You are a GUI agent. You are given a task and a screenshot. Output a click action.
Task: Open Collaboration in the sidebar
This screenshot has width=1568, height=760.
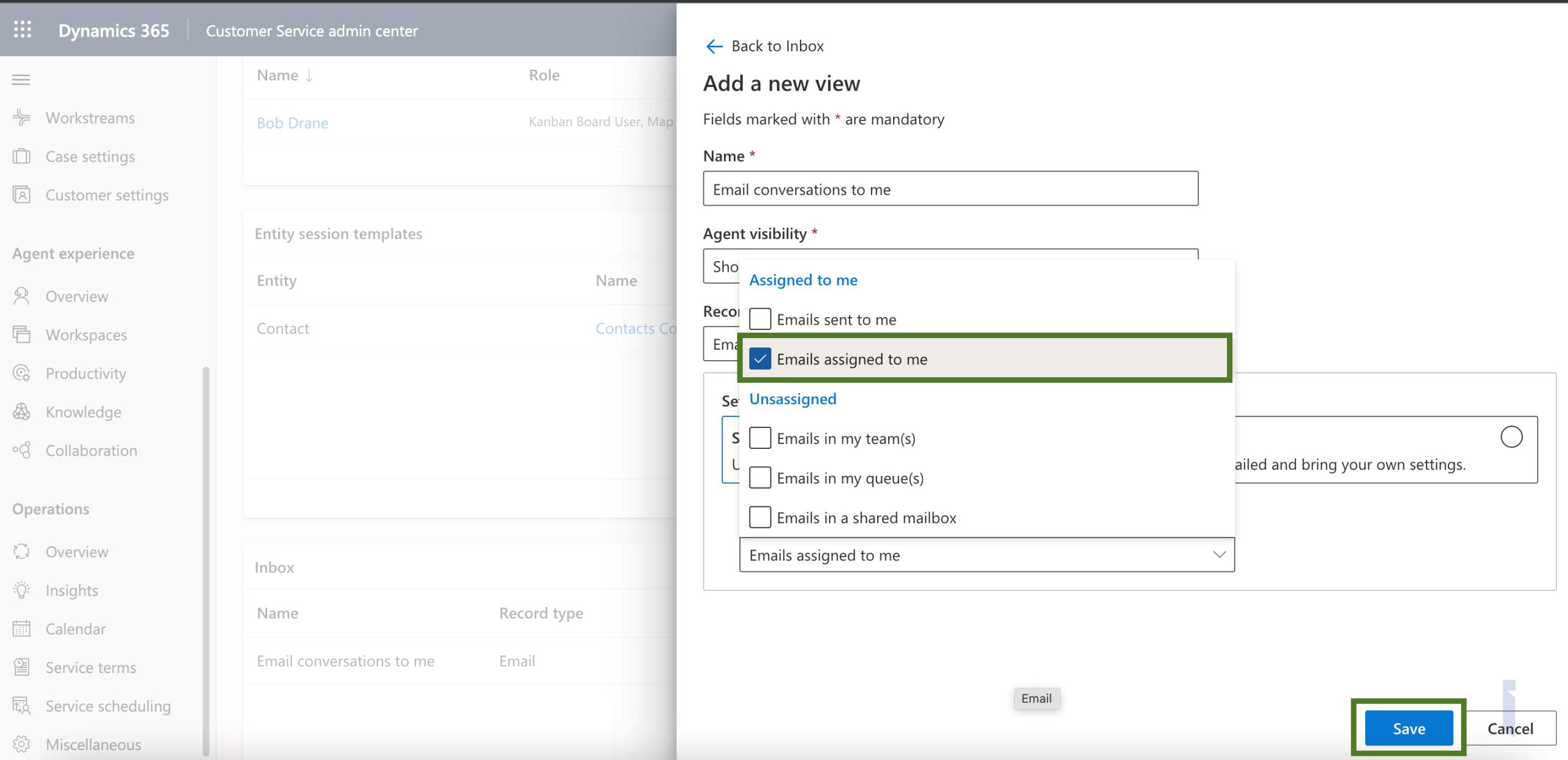point(91,450)
